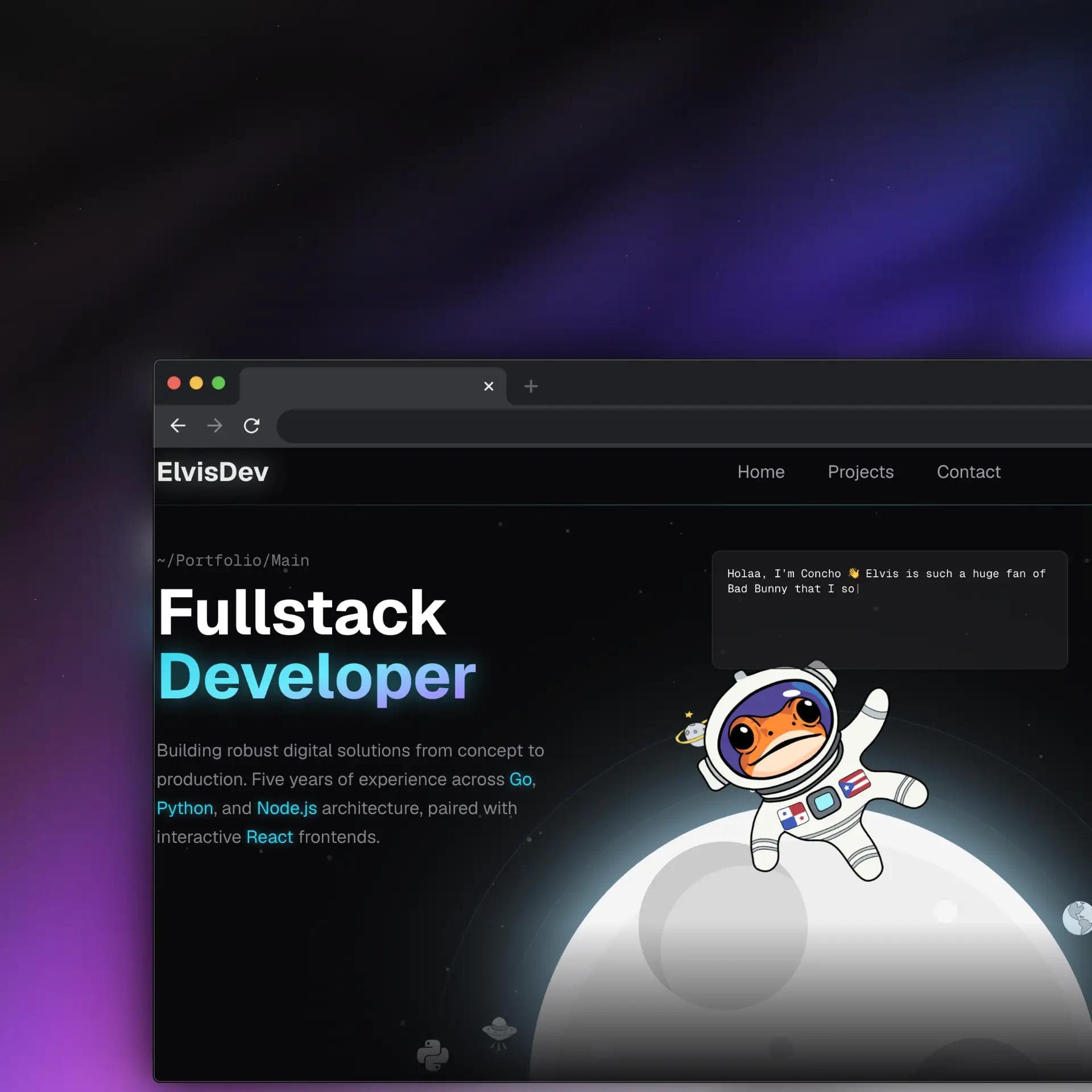Click the small UFO icon

[499, 1032]
